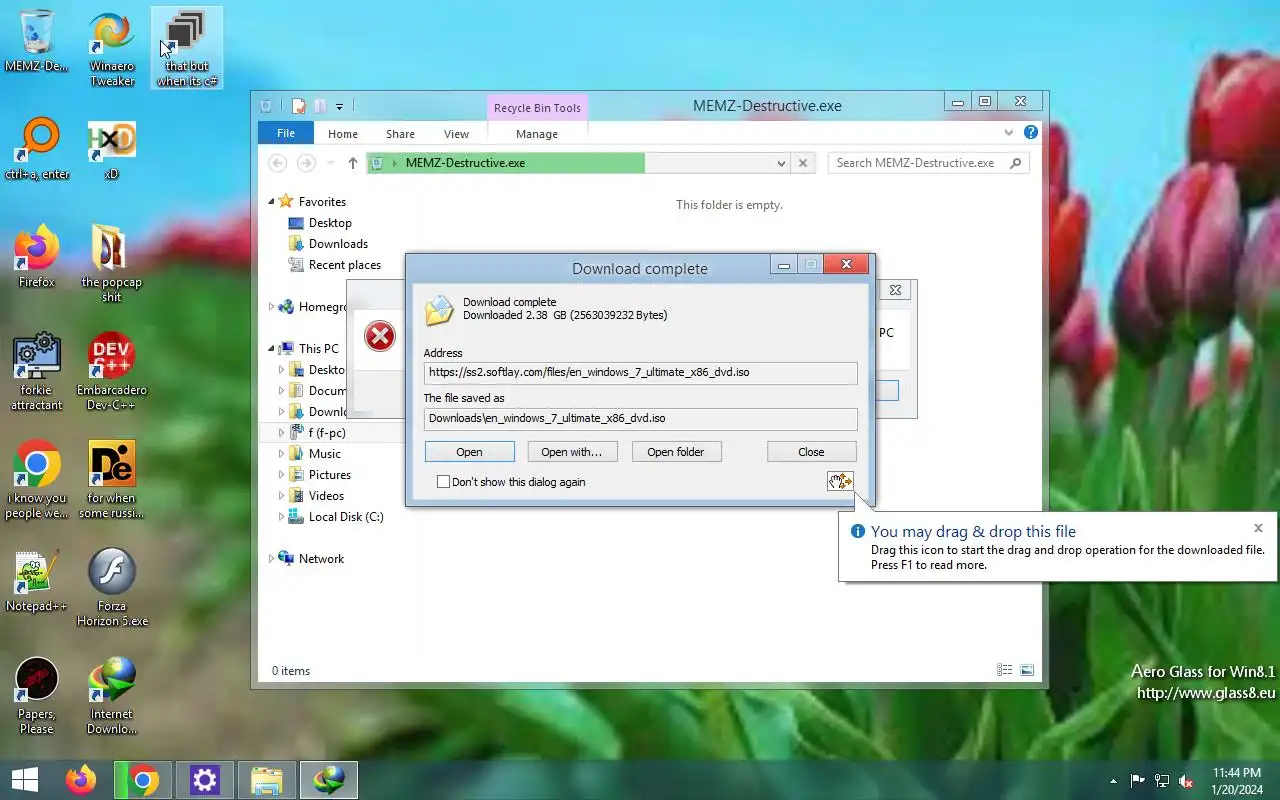Collapse the Favorites tree group
Screen dimensions: 1280x800
(271, 201)
